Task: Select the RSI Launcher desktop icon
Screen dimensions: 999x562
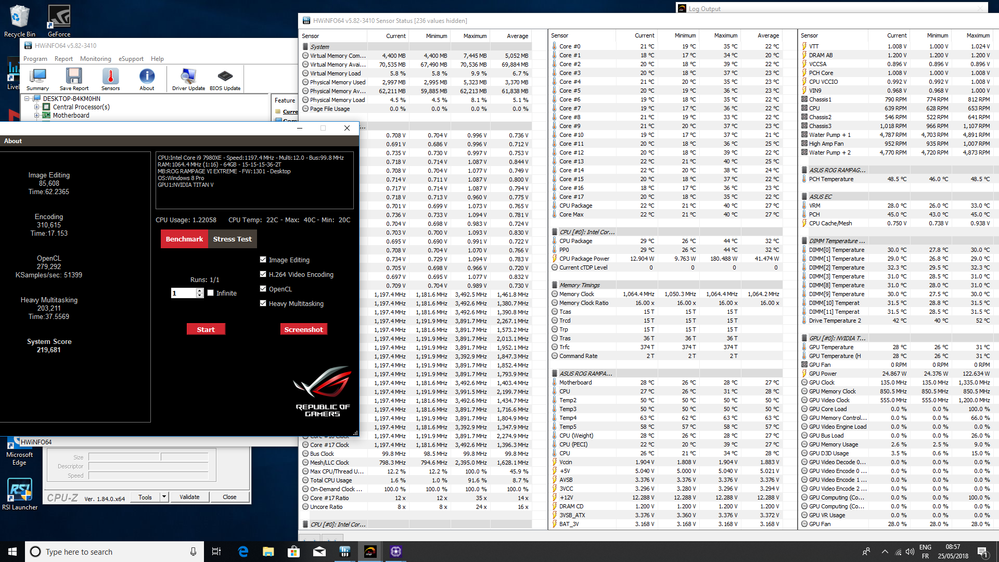Action: (x=19, y=494)
